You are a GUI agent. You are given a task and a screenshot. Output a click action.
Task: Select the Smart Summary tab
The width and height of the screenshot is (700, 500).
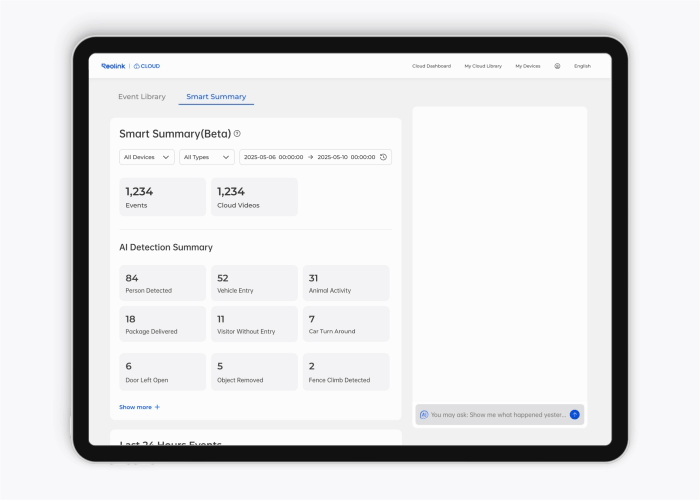pyautogui.click(x=216, y=97)
